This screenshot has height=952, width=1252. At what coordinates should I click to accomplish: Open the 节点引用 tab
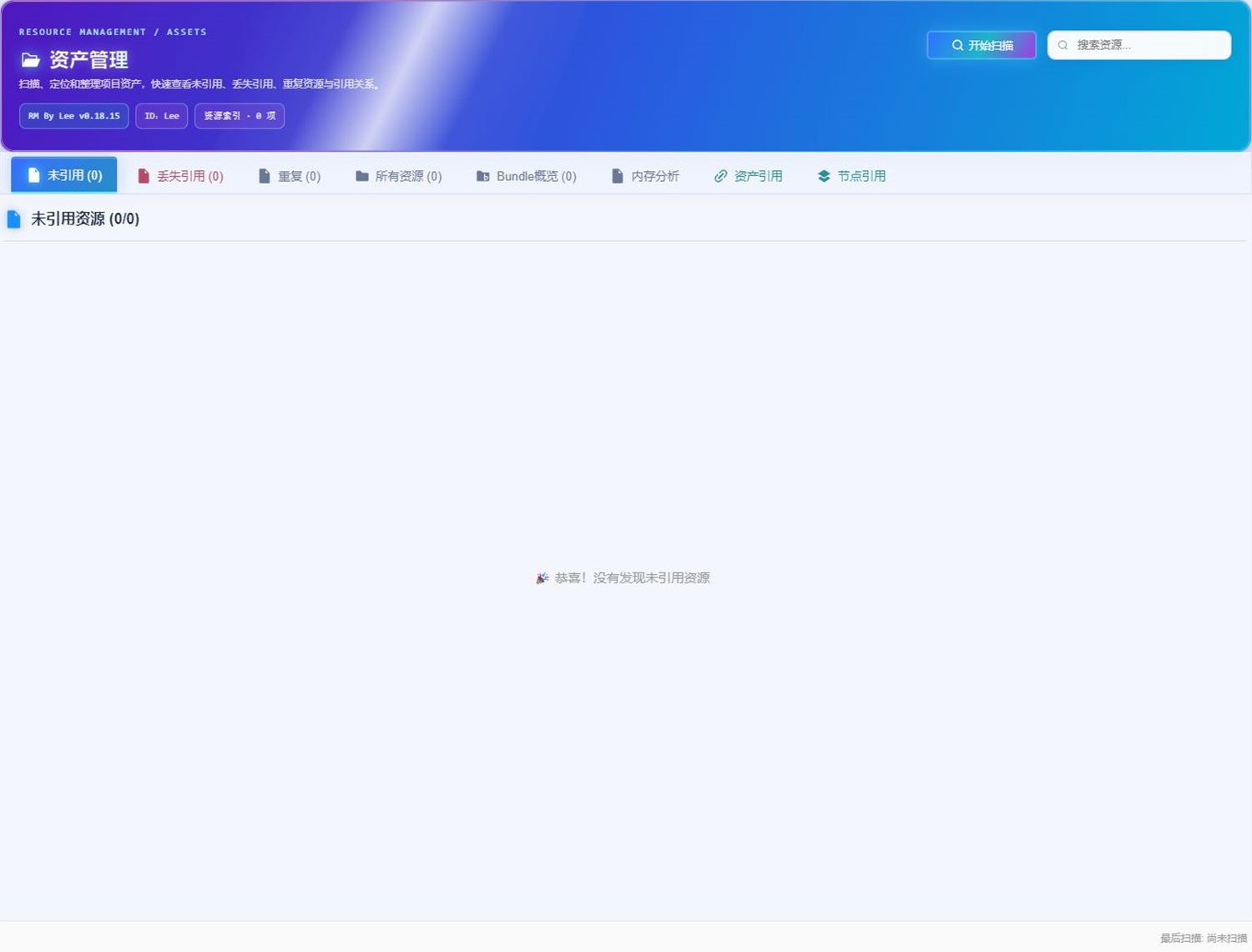[852, 176]
